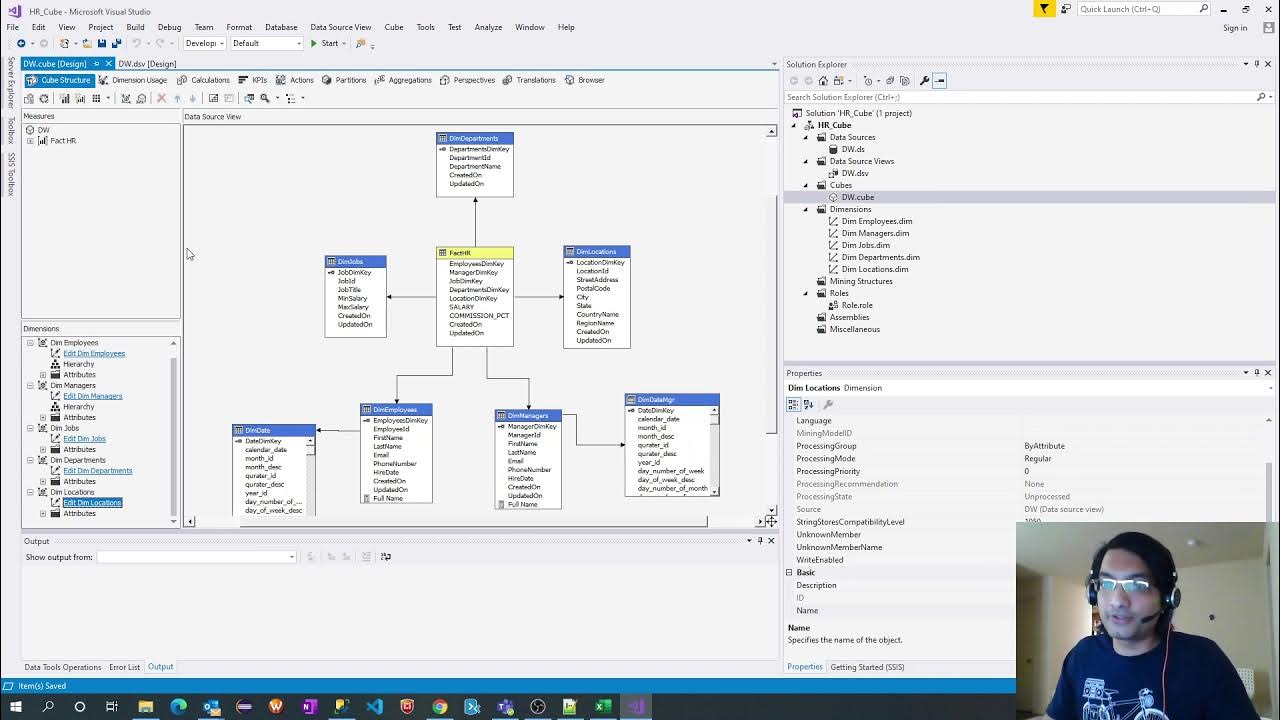The image size is (1280, 720).
Task: Open the Solution Configurations dropdown showing Development
Action: [x=204, y=43]
